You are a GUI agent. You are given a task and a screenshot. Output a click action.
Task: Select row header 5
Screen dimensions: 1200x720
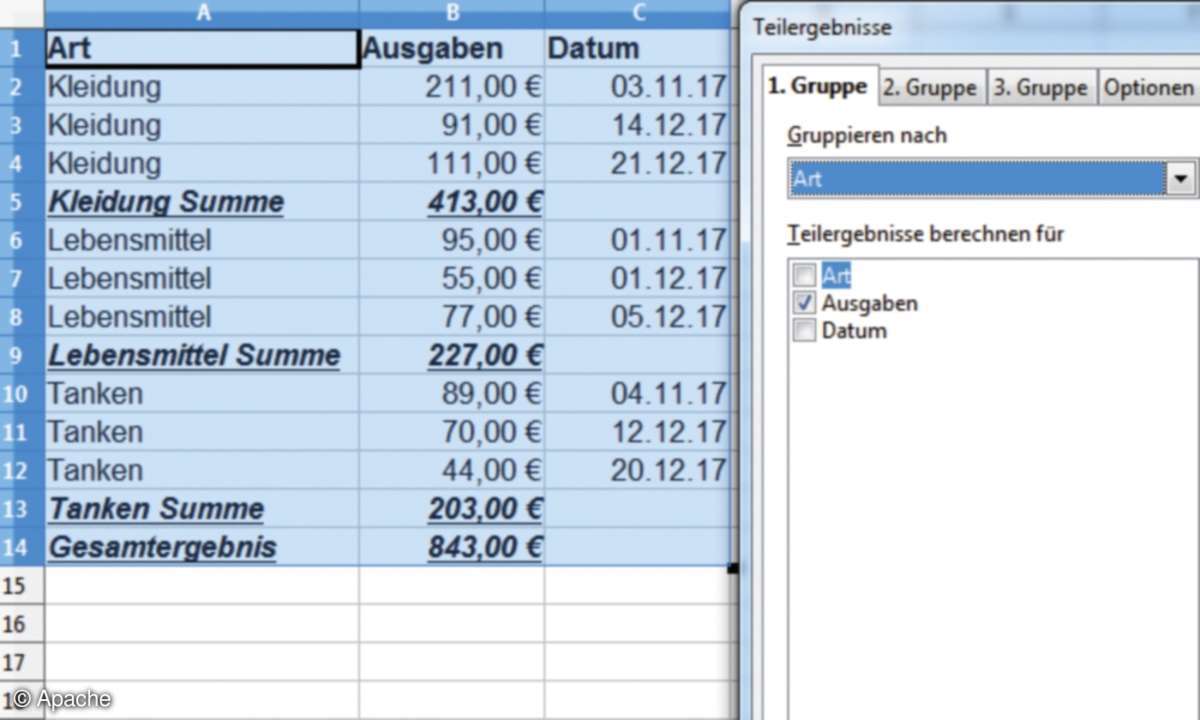pyautogui.click(x=22, y=201)
